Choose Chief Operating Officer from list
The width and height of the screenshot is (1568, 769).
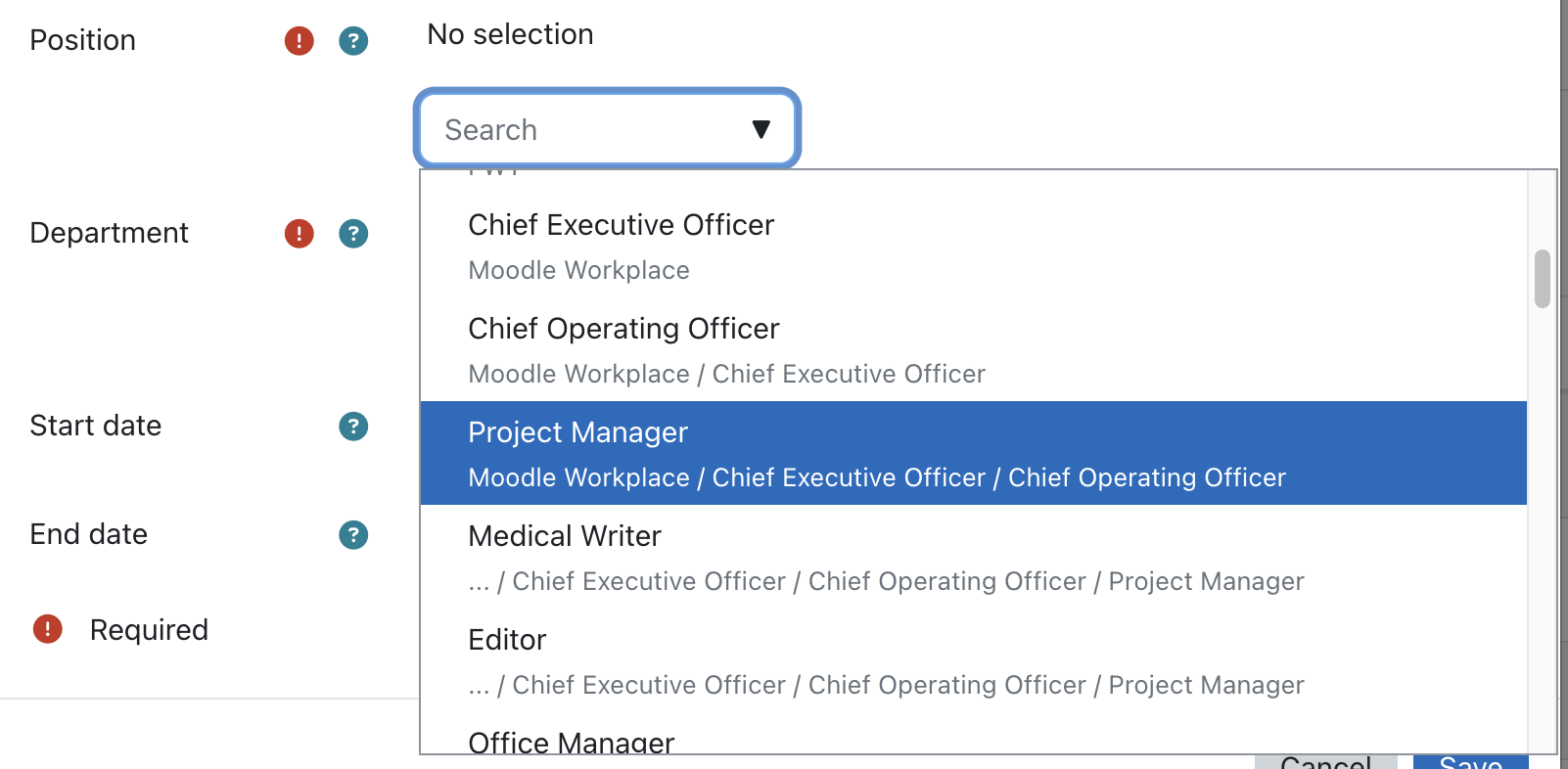(973, 349)
